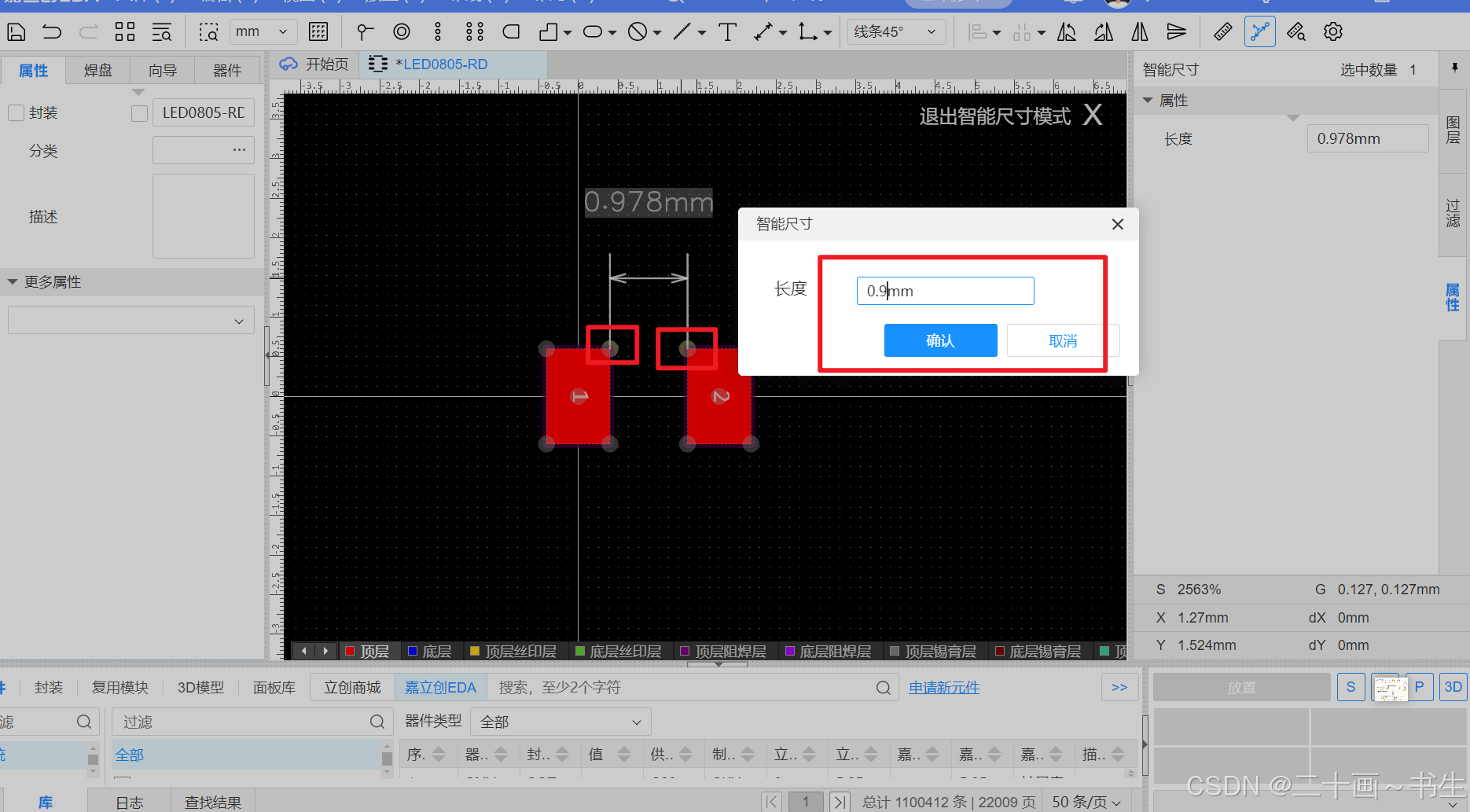Viewport: 1470px width, 812px height.
Task: Pin the smart dimension panel
Action: pos(1454,68)
